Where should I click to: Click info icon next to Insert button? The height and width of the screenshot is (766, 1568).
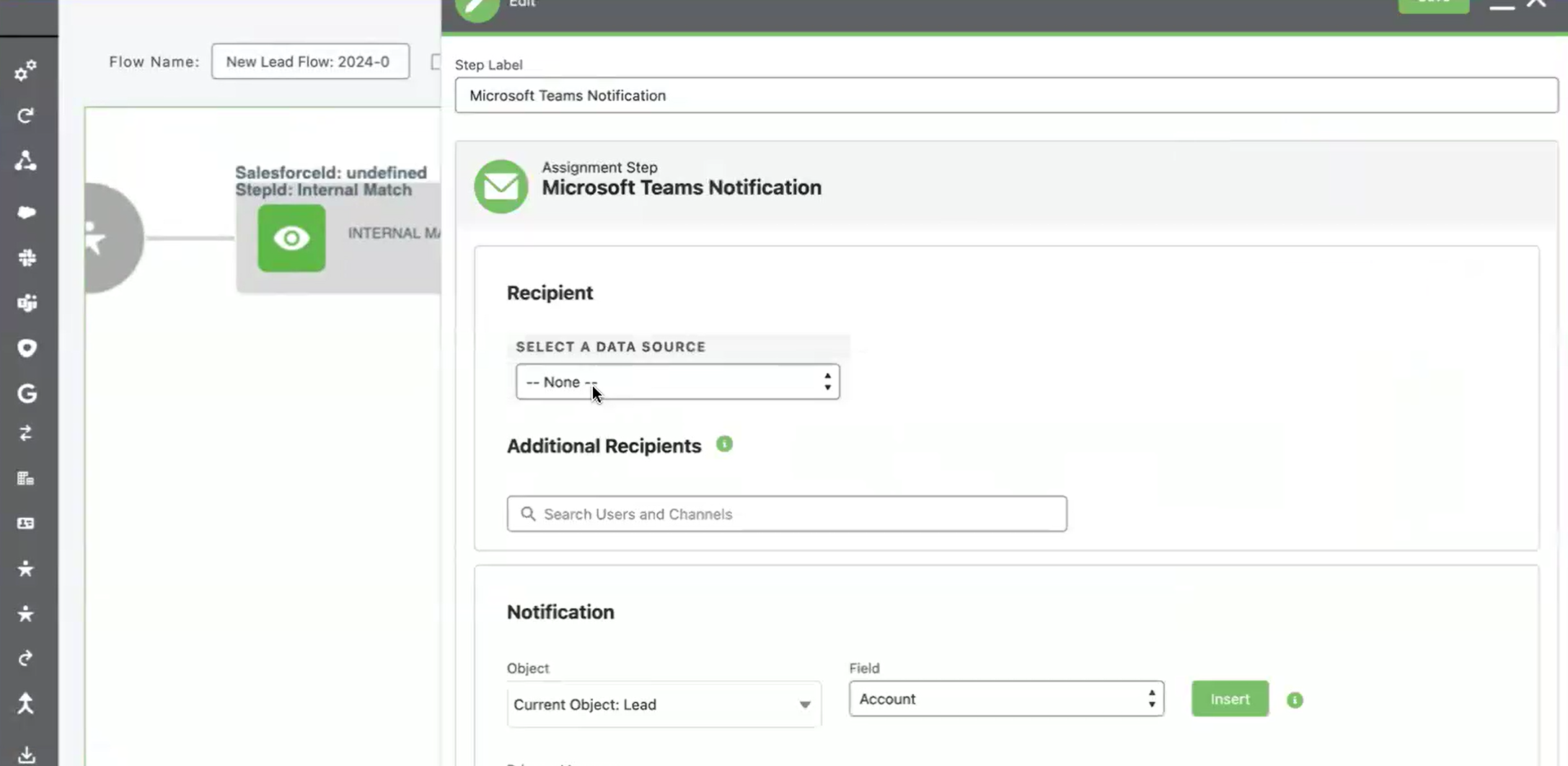click(1295, 700)
